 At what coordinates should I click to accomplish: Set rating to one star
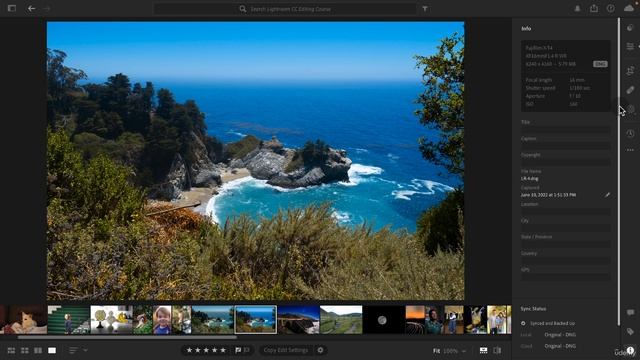[x=189, y=350]
